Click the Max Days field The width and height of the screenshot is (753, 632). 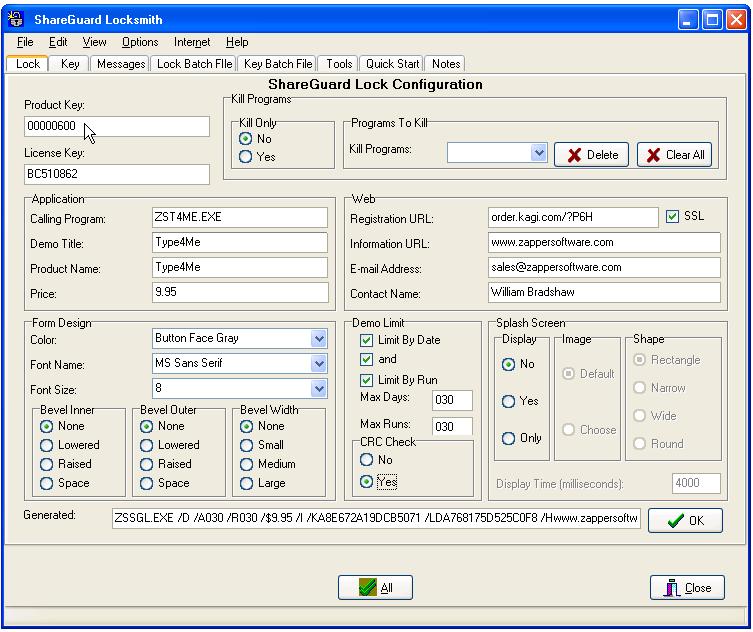(x=452, y=400)
